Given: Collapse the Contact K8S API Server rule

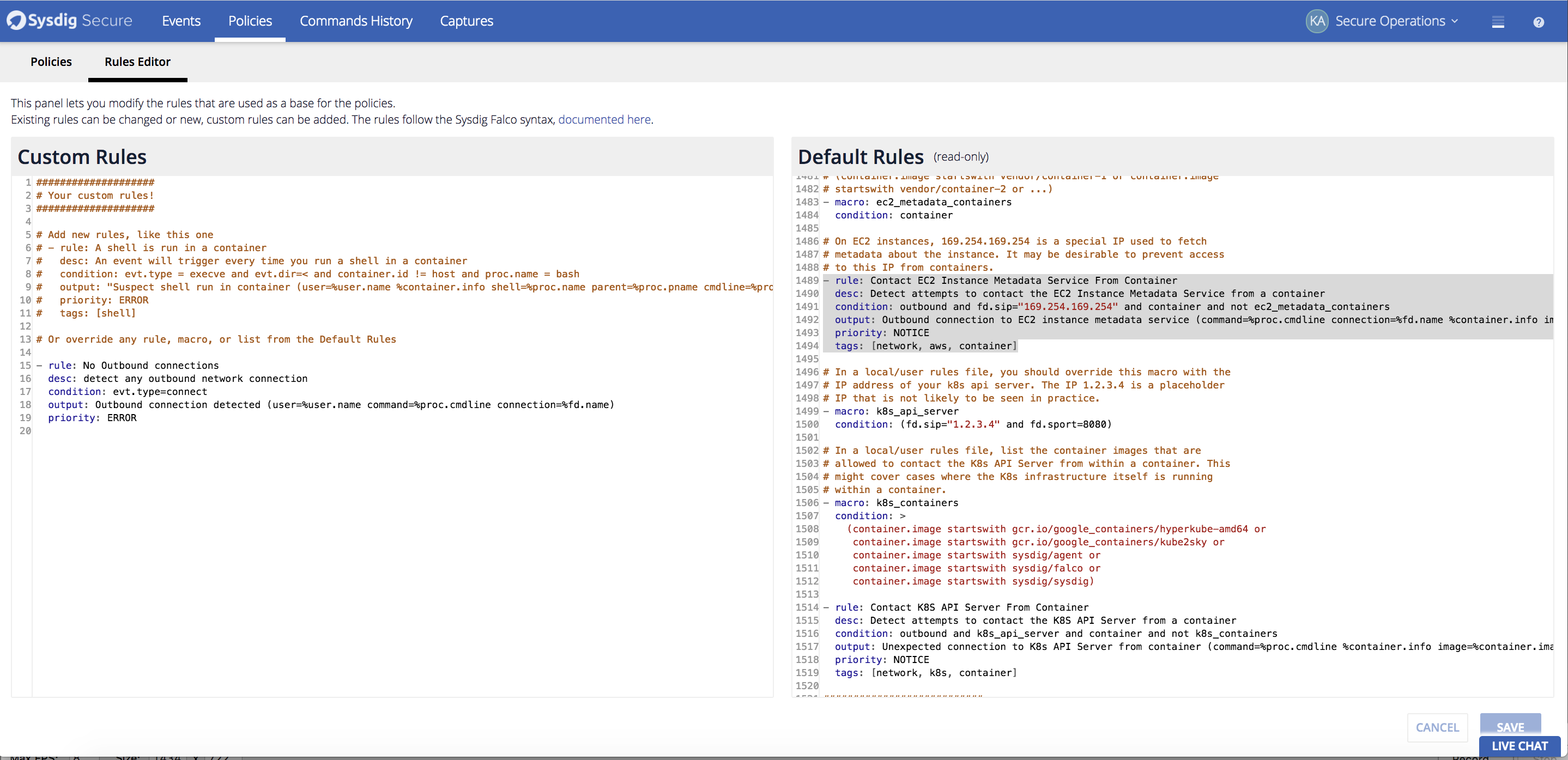Looking at the screenshot, I should (826, 607).
